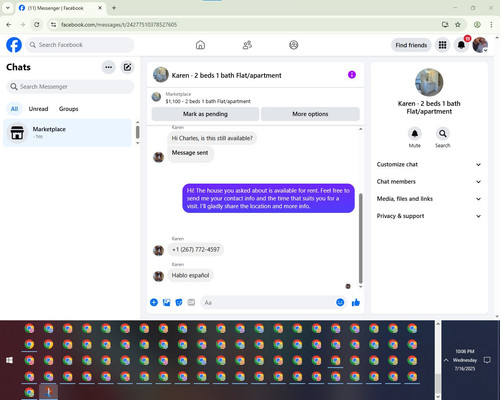Screen dimensions: 500x400
Task: Send a thumbs-up like
Action: (356, 302)
